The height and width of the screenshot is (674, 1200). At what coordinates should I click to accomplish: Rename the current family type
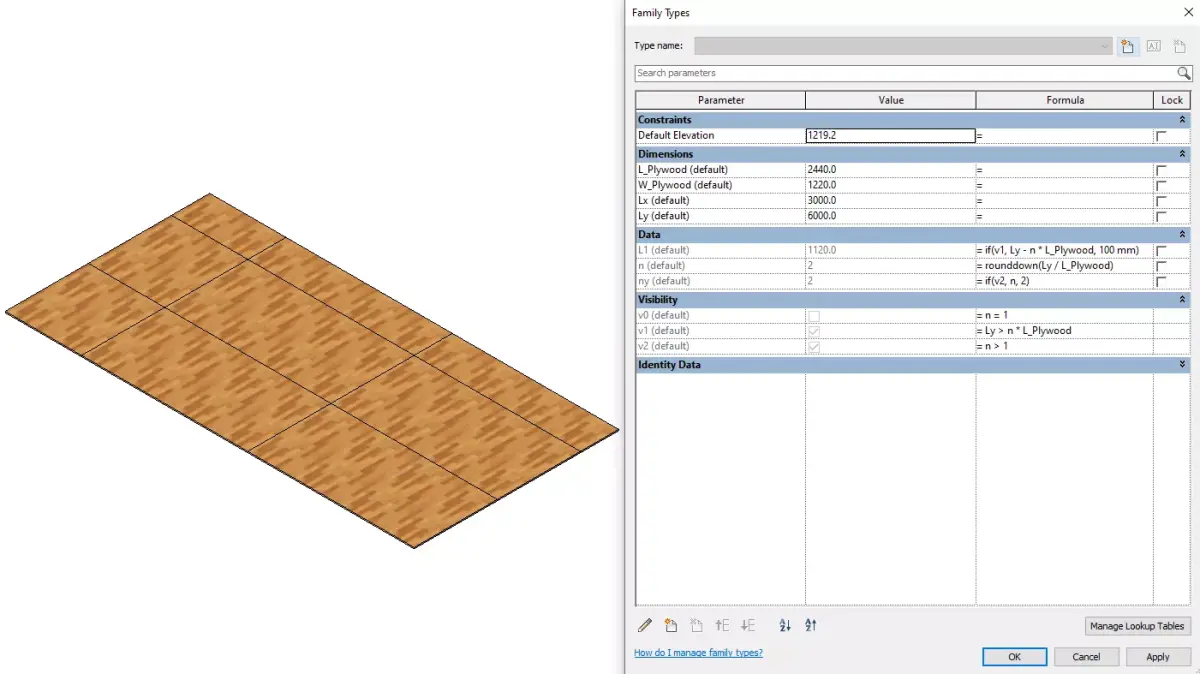click(x=1153, y=45)
